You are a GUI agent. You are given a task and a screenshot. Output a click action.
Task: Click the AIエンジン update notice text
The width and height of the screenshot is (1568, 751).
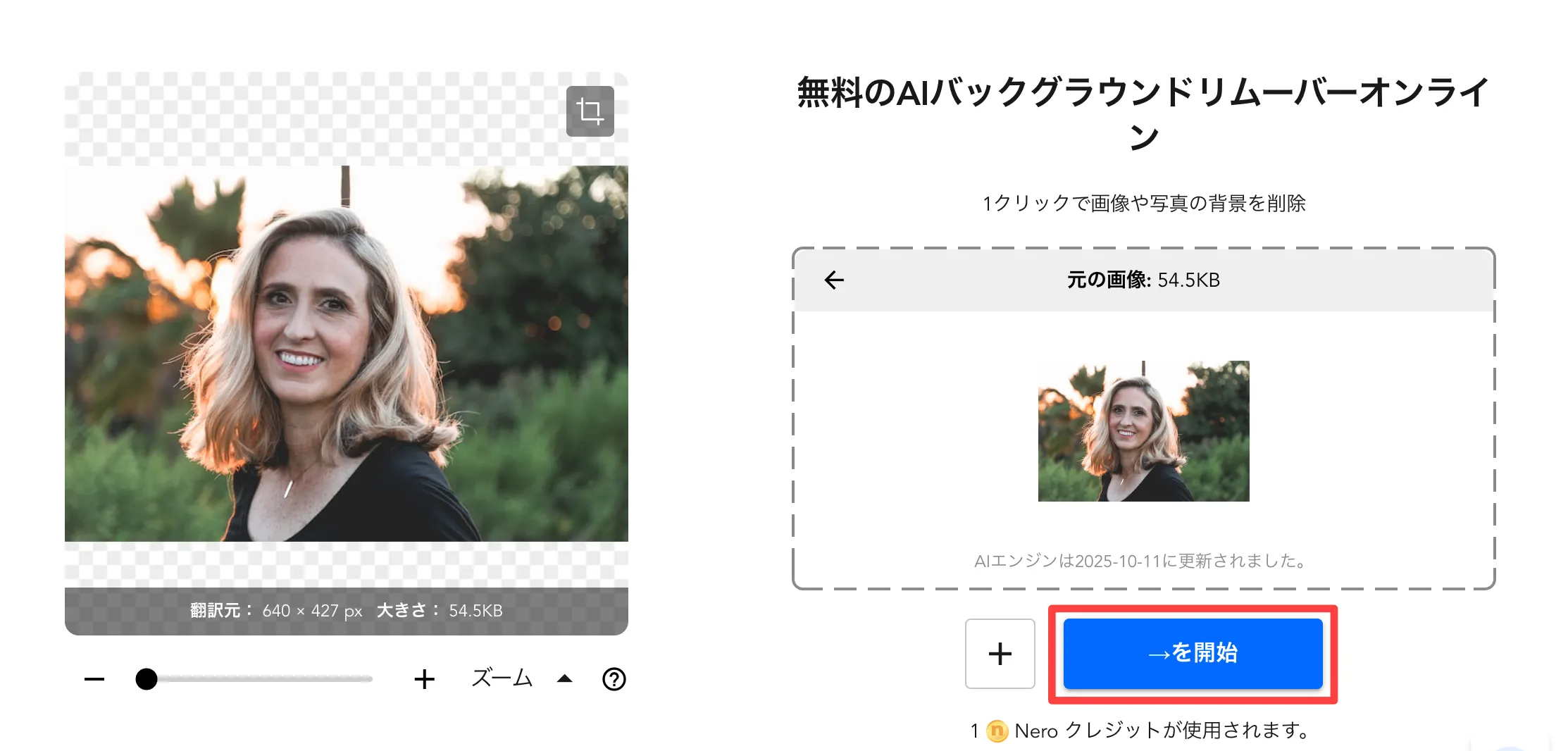coord(1142,561)
